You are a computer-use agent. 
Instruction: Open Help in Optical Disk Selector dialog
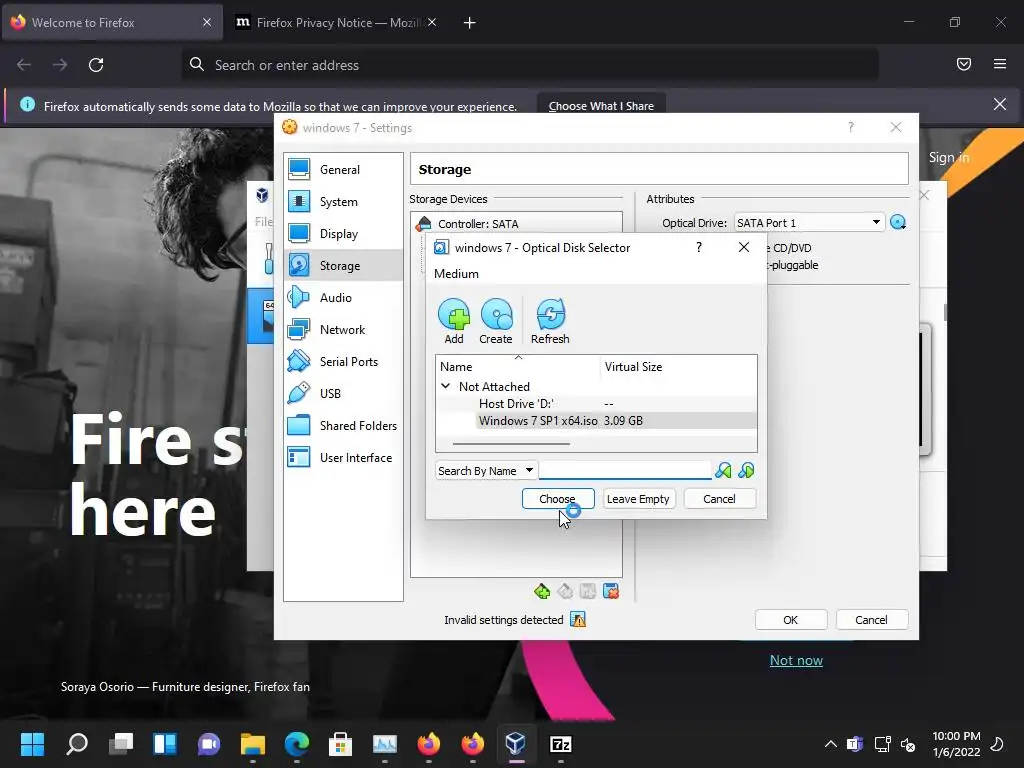699,248
